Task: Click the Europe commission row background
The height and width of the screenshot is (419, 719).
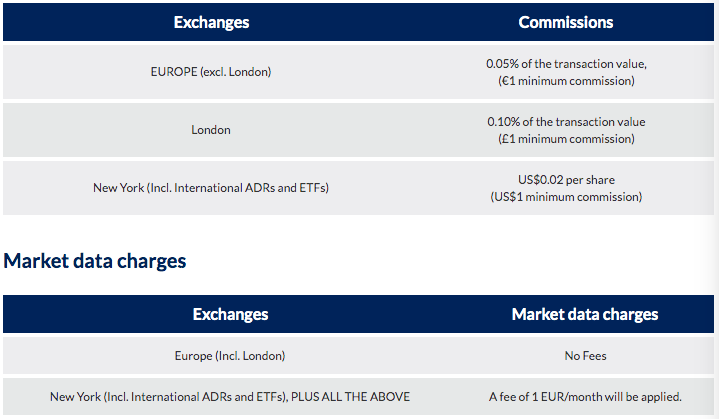Action: [359, 72]
